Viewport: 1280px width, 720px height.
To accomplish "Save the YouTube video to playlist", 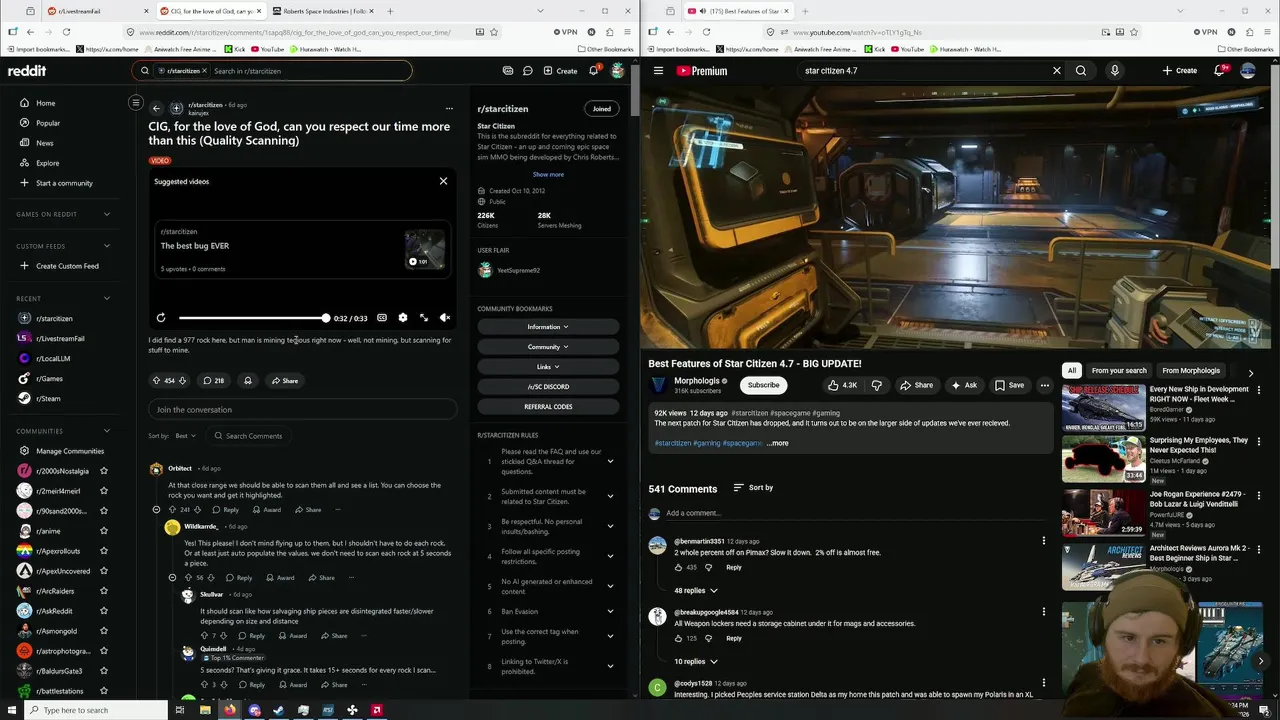I will pyautogui.click(x=1009, y=385).
